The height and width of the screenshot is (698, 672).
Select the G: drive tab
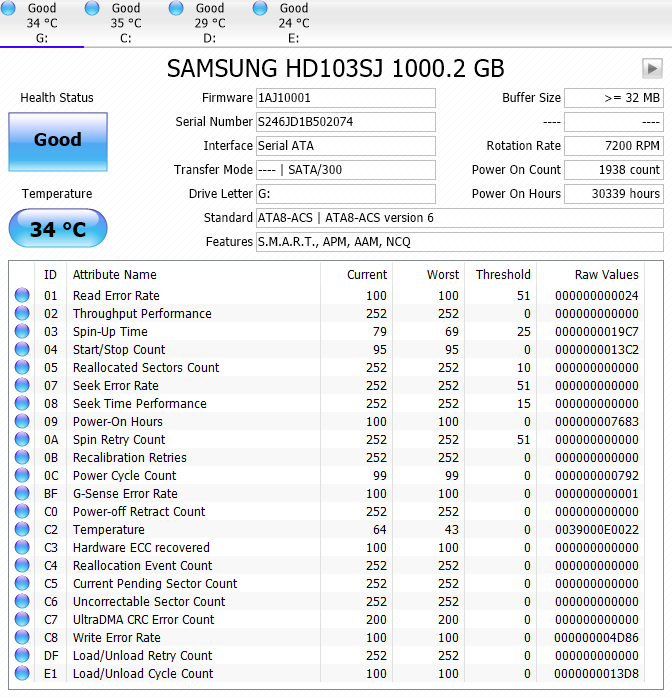tap(42, 23)
